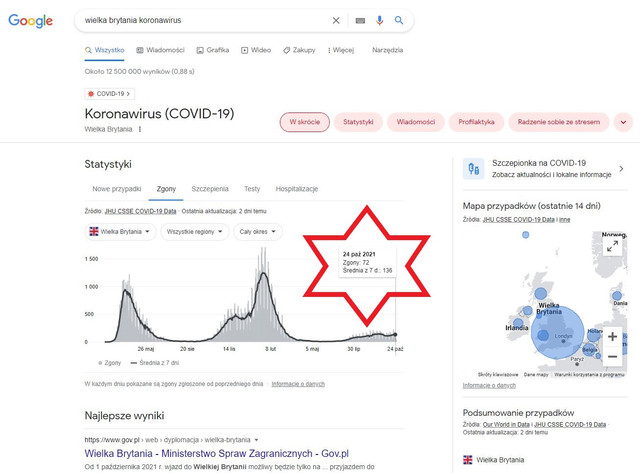Open Our World in Data source link
Viewport: 640px width, 473px height.
(x=506, y=424)
